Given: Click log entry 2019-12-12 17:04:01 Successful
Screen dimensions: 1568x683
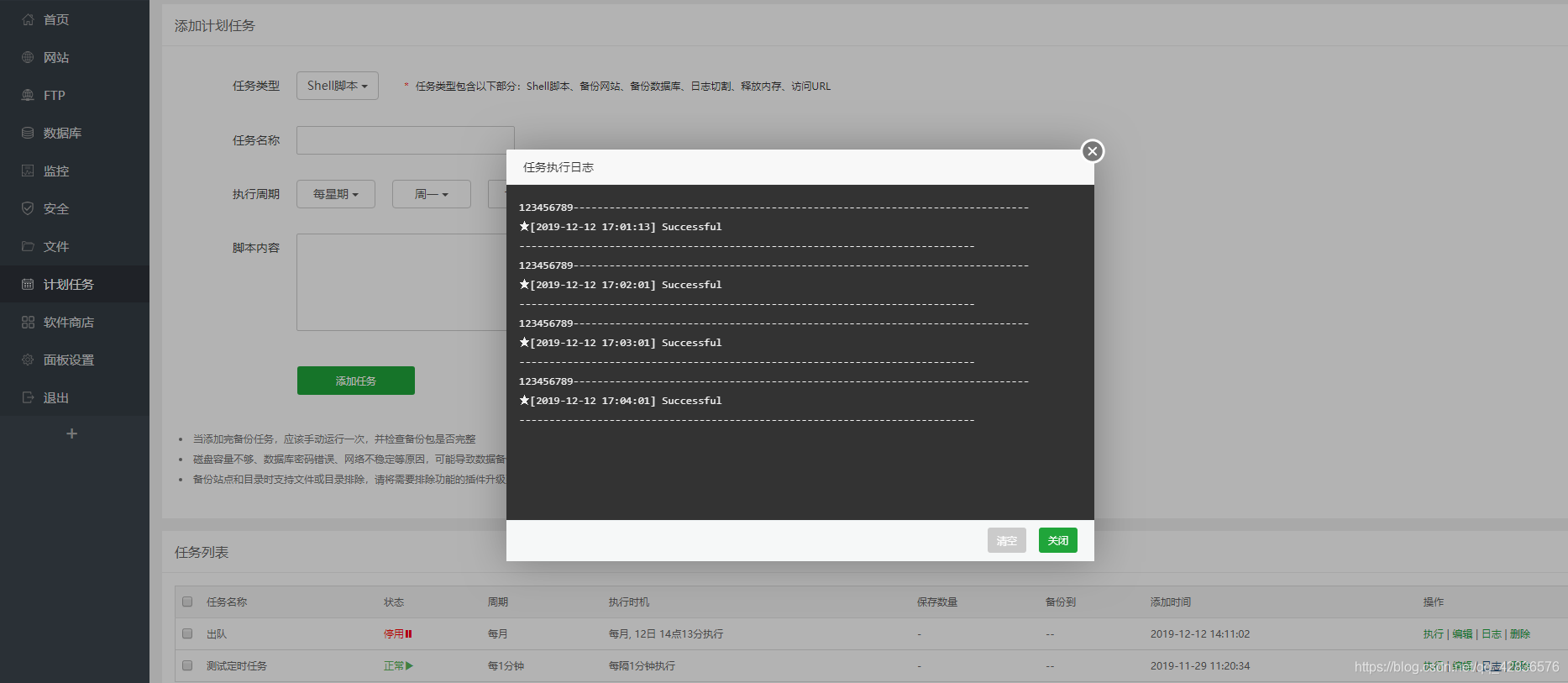Looking at the screenshot, I should point(621,401).
